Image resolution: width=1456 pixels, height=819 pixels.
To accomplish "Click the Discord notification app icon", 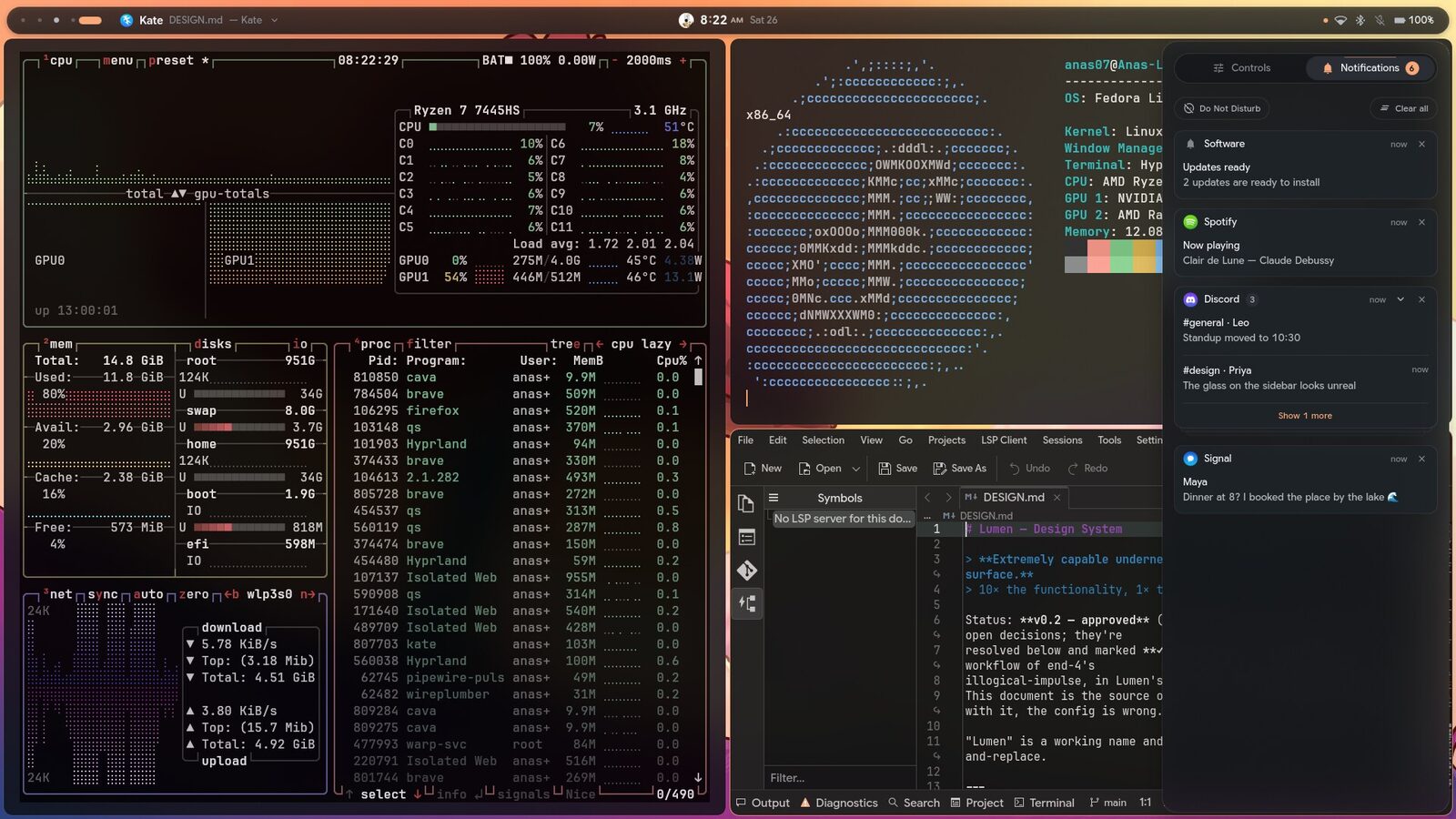I will [x=1190, y=299].
